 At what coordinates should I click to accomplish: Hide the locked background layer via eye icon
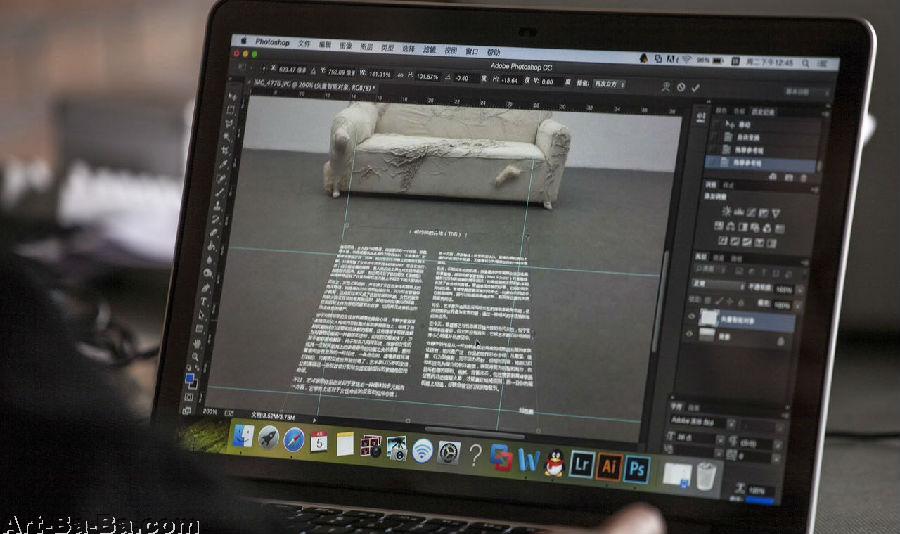689,334
